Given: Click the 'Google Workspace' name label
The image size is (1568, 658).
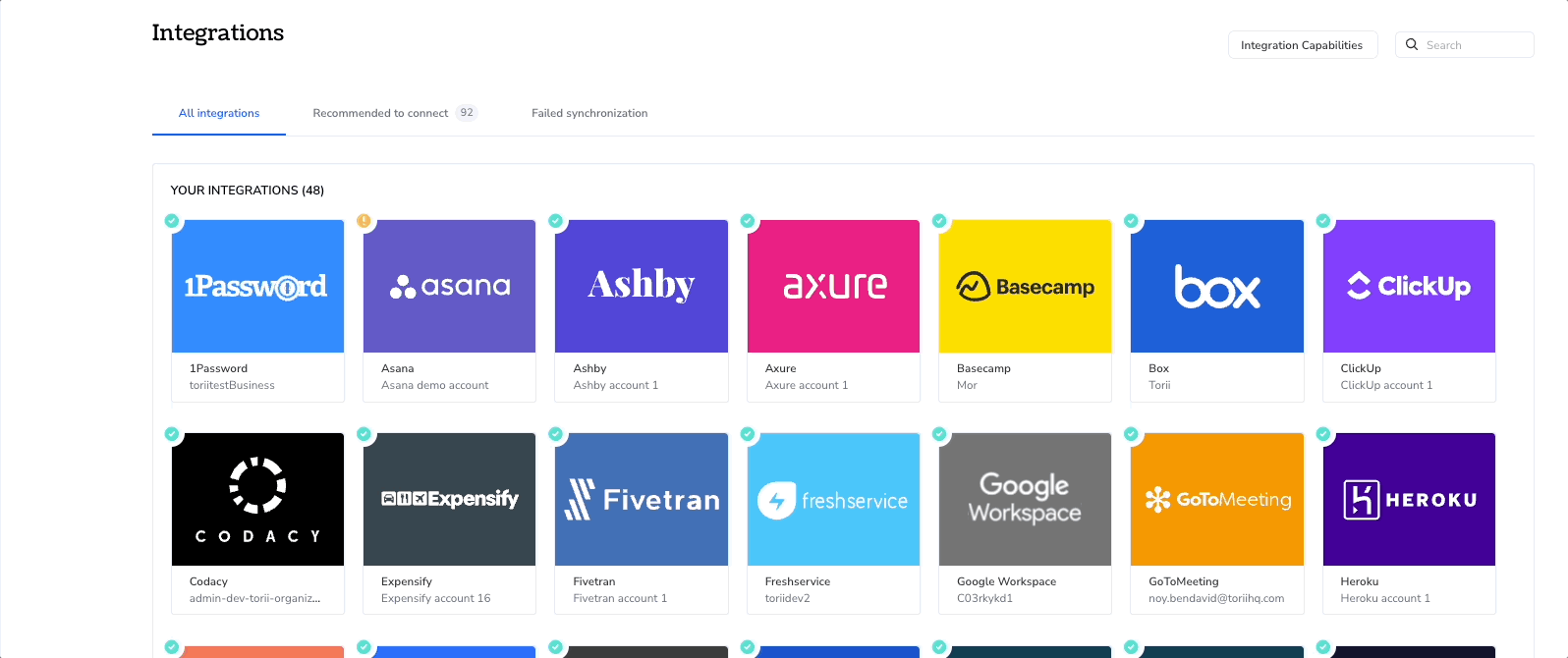Looking at the screenshot, I should [1007, 581].
